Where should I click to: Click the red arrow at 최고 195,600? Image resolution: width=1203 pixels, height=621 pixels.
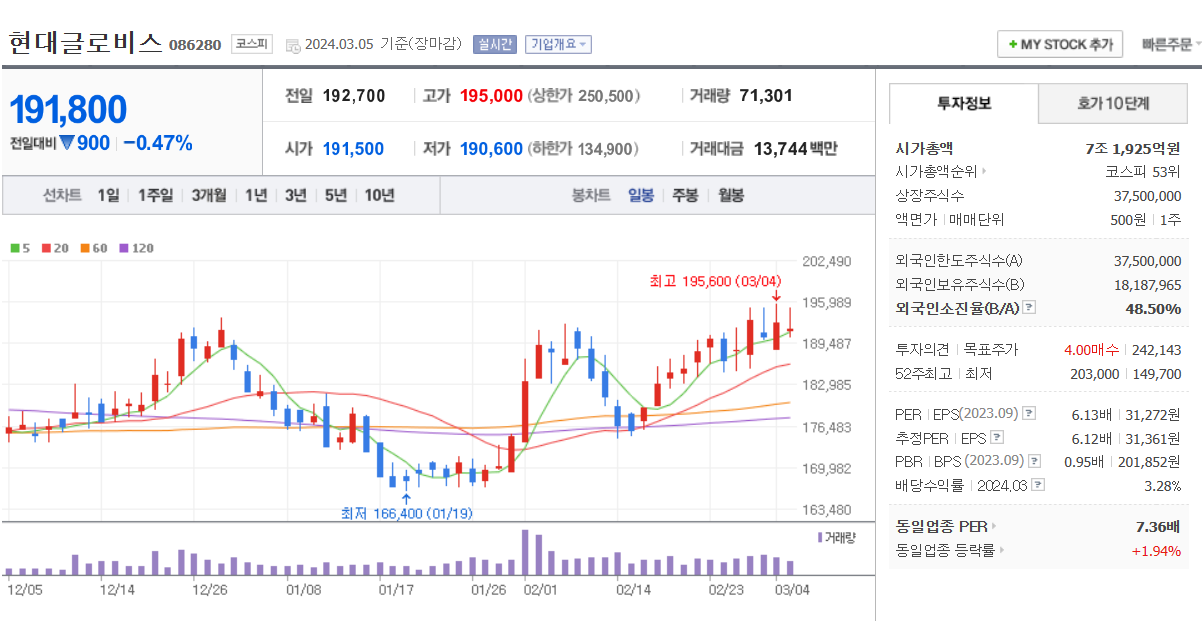tap(775, 296)
